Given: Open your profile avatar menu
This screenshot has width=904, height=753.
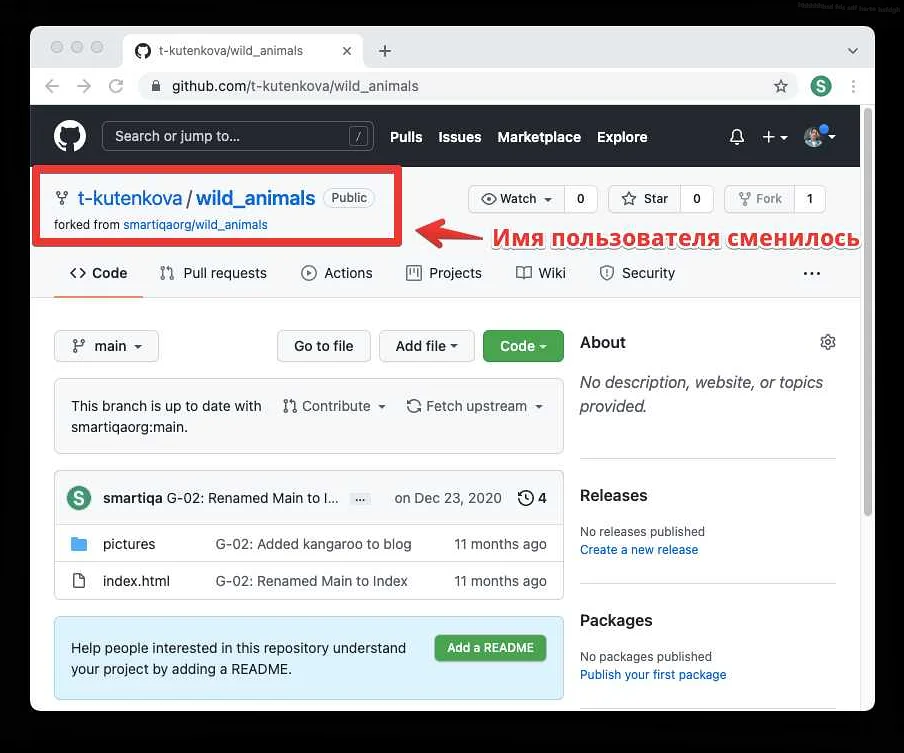Looking at the screenshot, I should pos(815,136).
